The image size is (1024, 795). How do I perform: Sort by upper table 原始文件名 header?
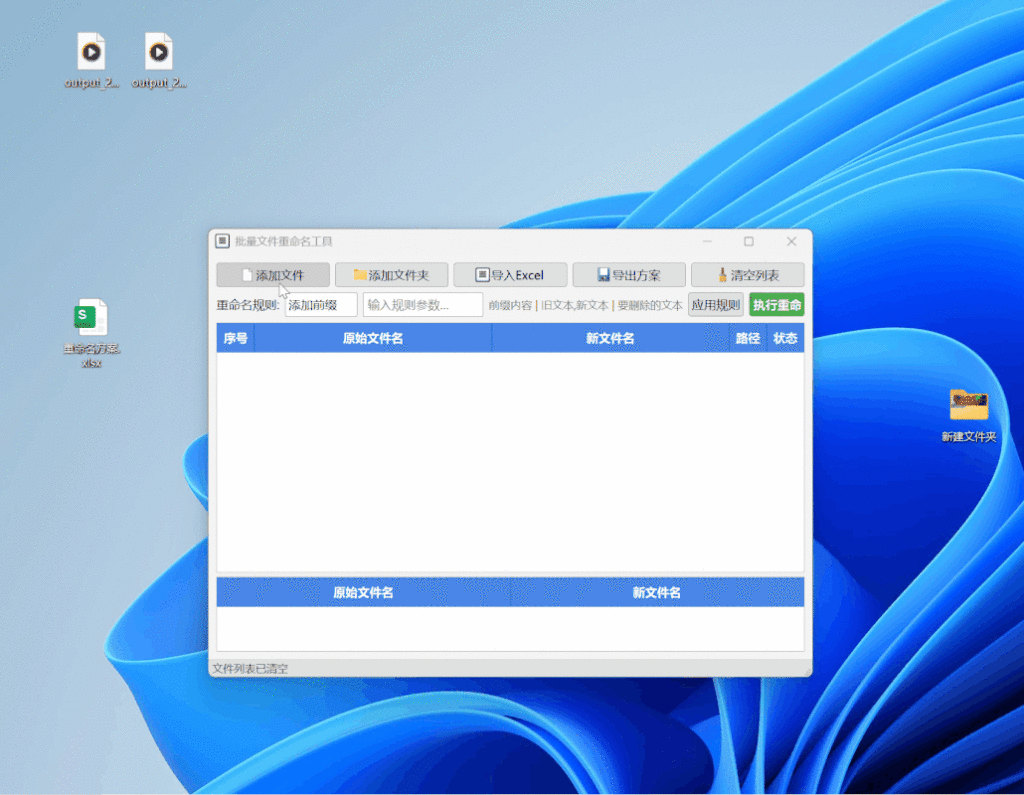[373, 338]
